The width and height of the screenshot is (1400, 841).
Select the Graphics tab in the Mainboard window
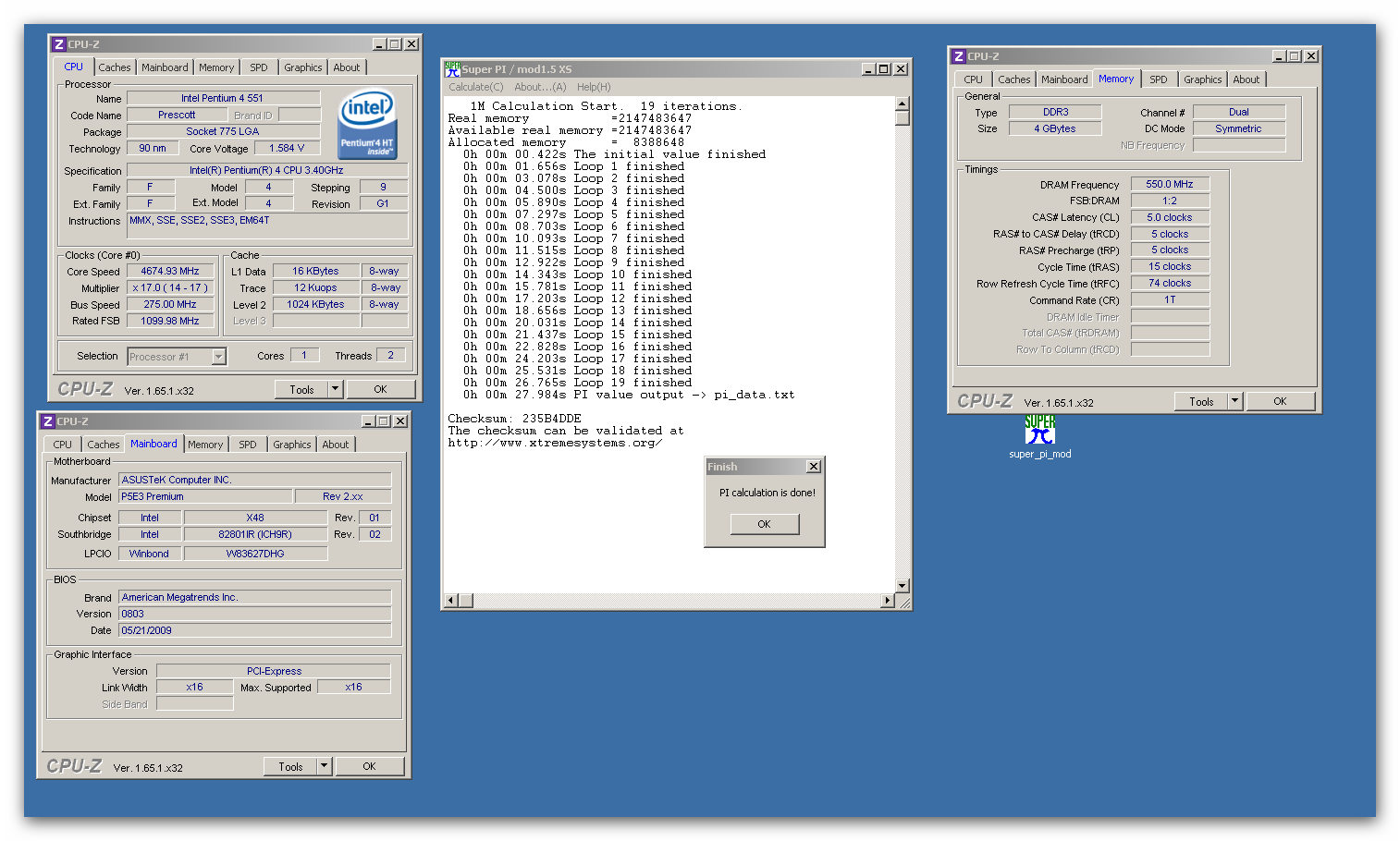pyautogui.click(x=292, y=445)
